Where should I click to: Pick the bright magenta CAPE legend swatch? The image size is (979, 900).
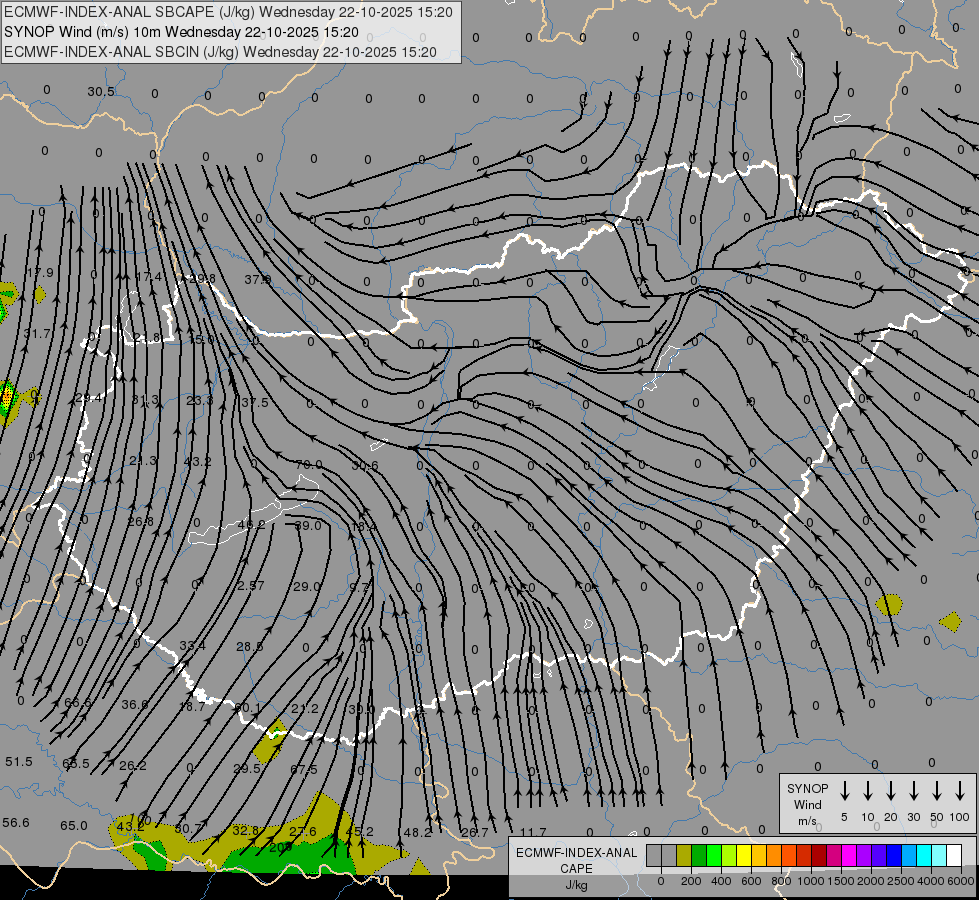[x=849, y=856]
